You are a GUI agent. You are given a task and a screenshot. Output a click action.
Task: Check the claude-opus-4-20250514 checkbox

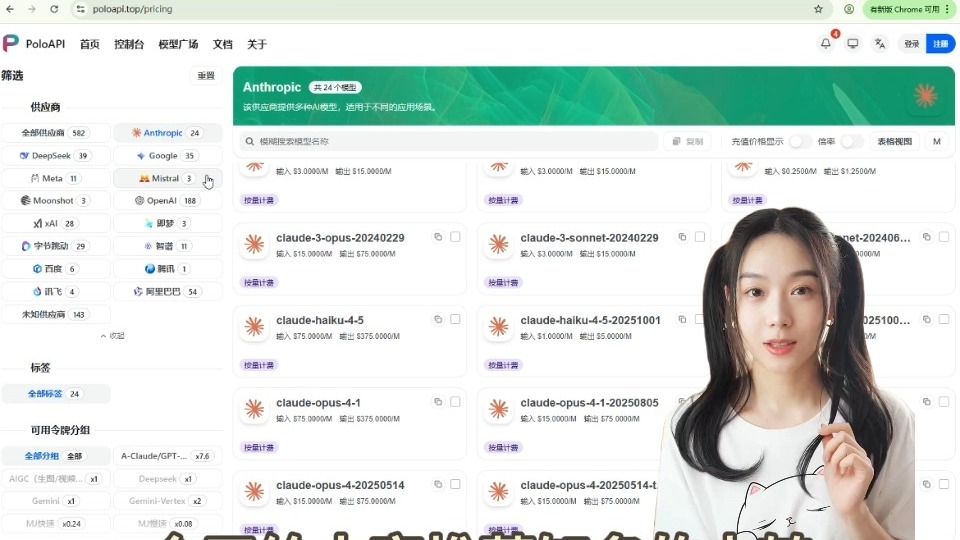[455, 484]
